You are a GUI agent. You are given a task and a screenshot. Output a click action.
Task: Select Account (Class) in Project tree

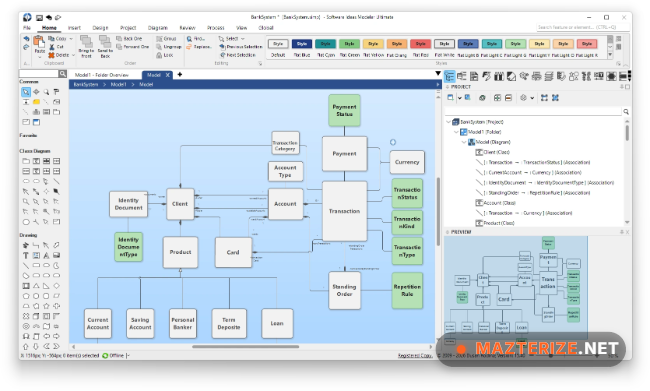point(495,203)
